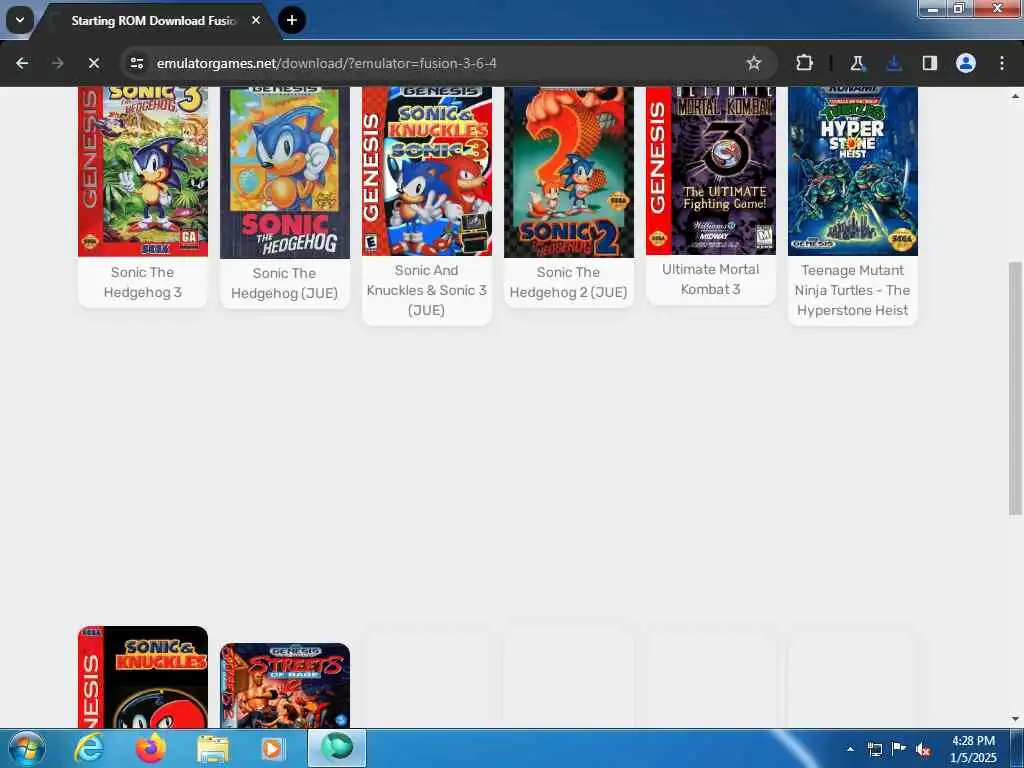View site information icon in address bar
This screenshot has height=768, width=1024.
click(136, 63)
